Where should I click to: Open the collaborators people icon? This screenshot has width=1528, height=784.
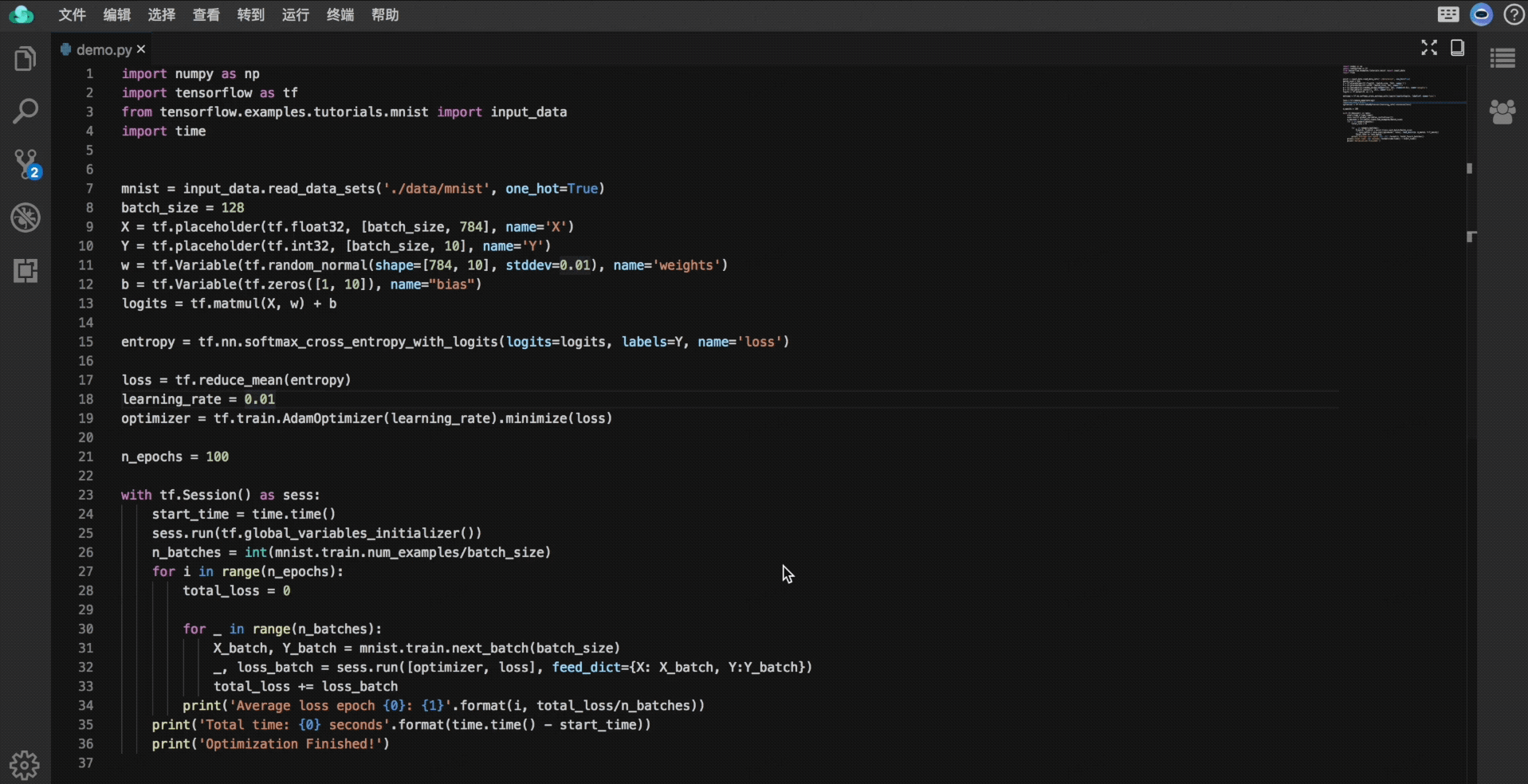1502,112
